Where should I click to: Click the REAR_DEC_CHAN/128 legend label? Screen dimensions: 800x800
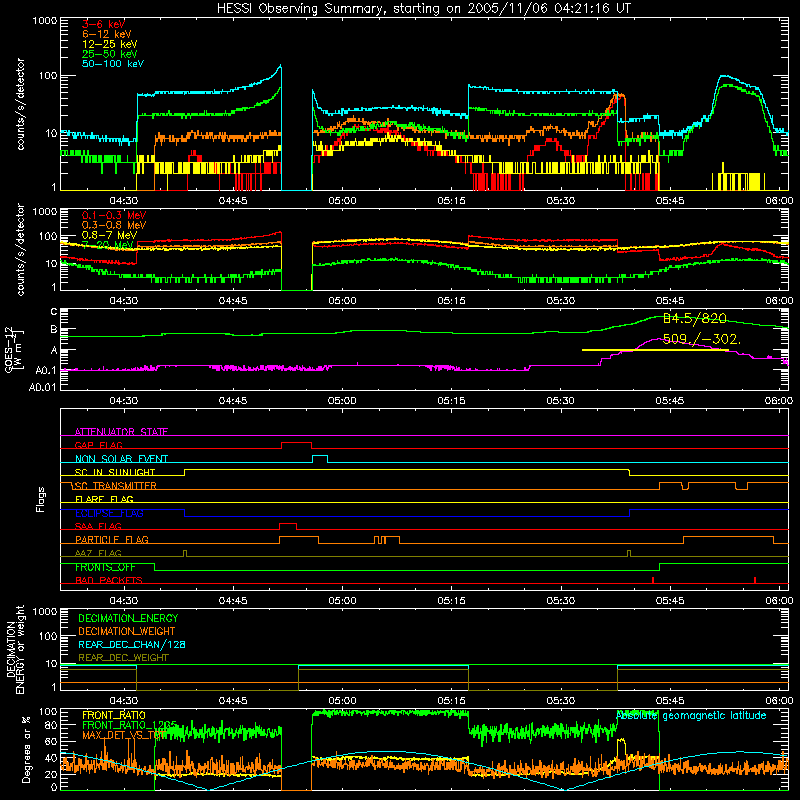pyautogui.click(x=132, y=645)
